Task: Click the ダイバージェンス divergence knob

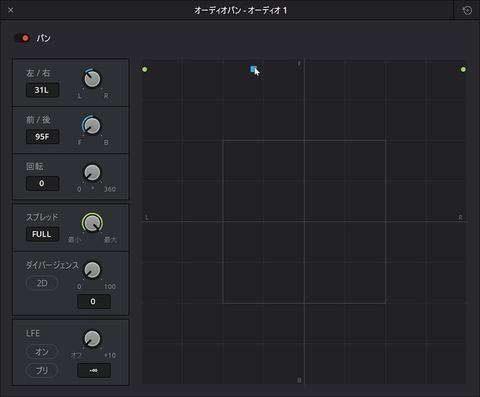Action: (92, 270)
